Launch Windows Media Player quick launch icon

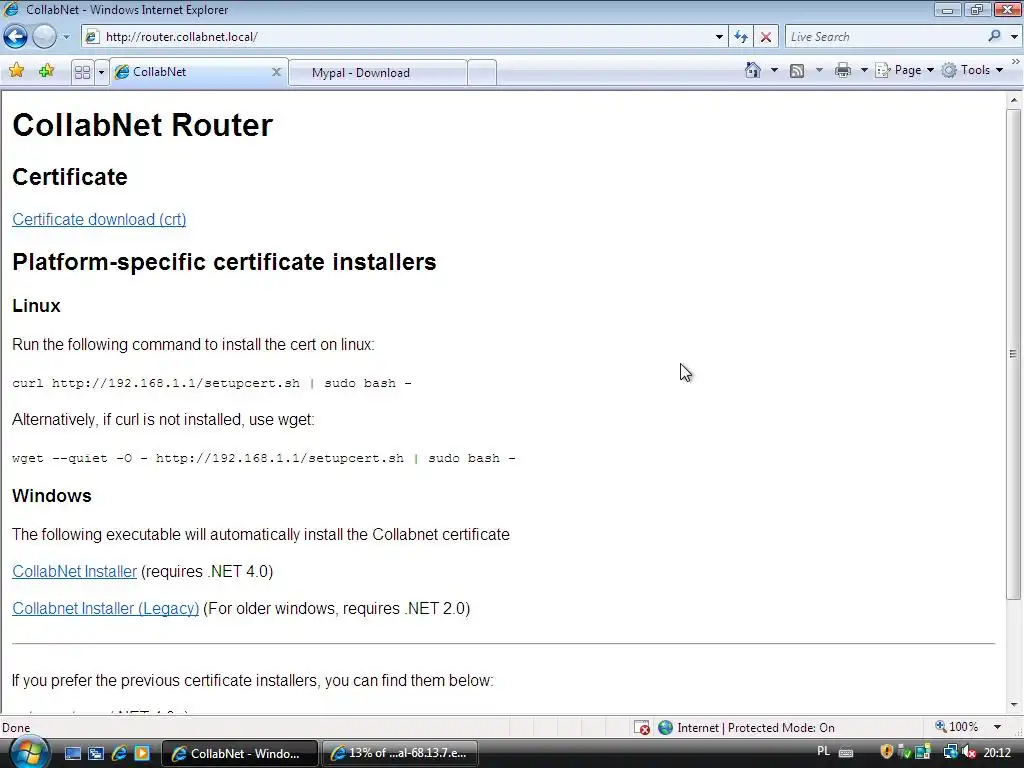(142, 754)
